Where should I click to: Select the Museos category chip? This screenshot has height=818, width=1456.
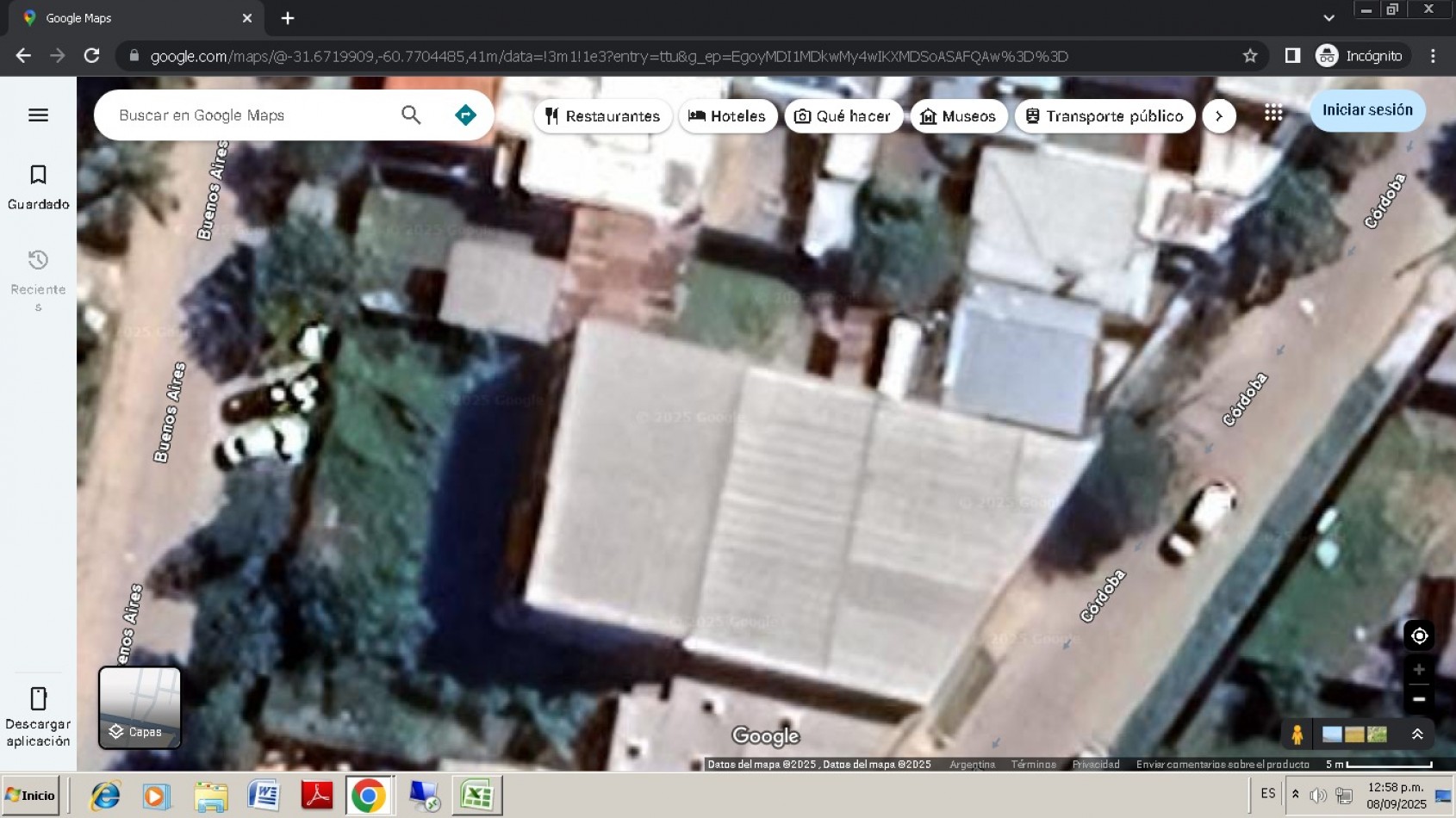[958, 116]
